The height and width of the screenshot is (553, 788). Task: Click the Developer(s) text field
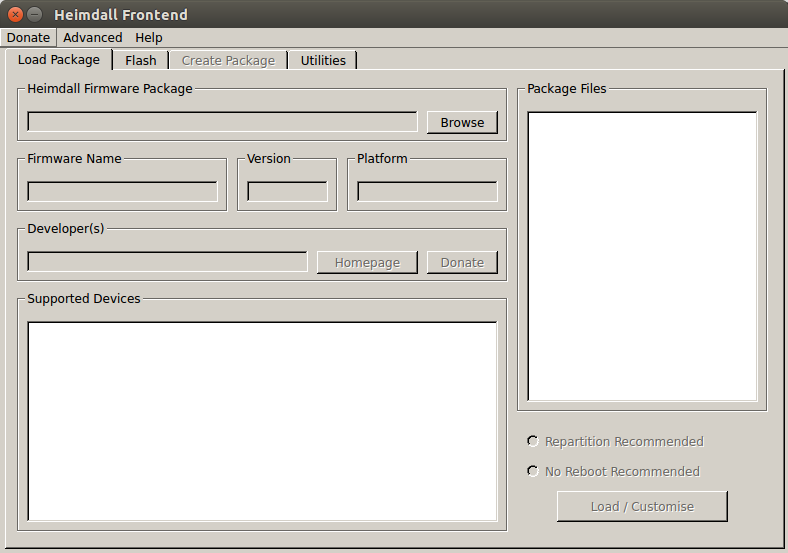point(167,262)
